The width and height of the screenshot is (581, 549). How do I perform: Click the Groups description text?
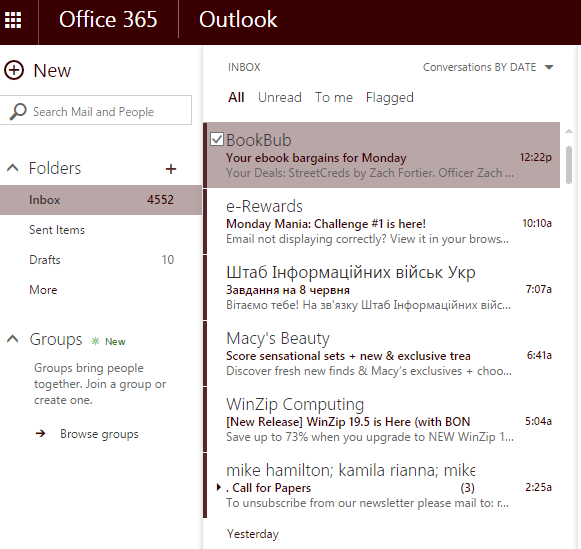click(x=100, y=384)
